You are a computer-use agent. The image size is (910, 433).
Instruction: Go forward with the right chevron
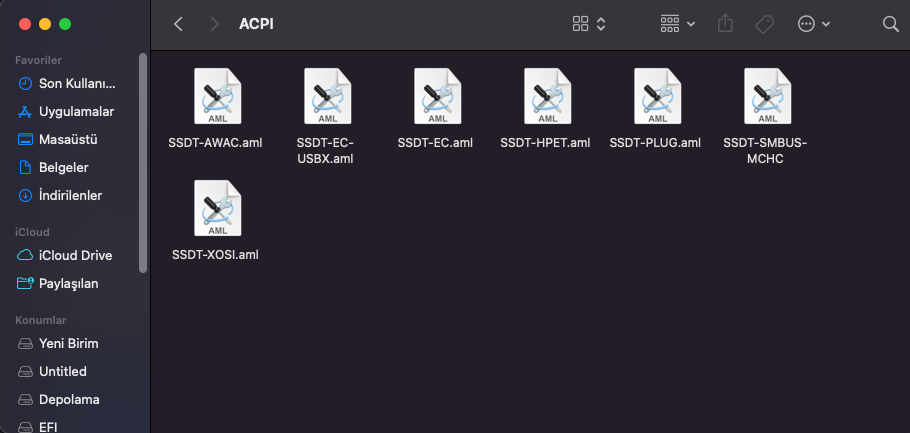pyautogui.click(x=214, y=24)
